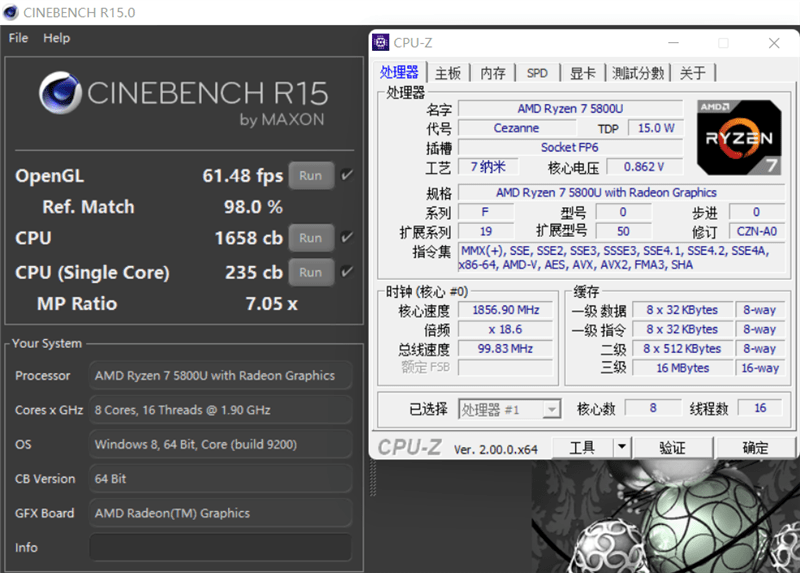
Task: Click the OS field showing Windows 8
Action: 220,444
